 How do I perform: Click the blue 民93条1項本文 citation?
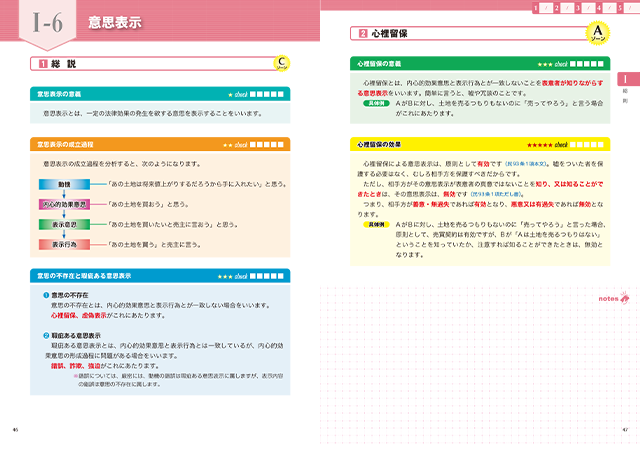click(526, 164)
